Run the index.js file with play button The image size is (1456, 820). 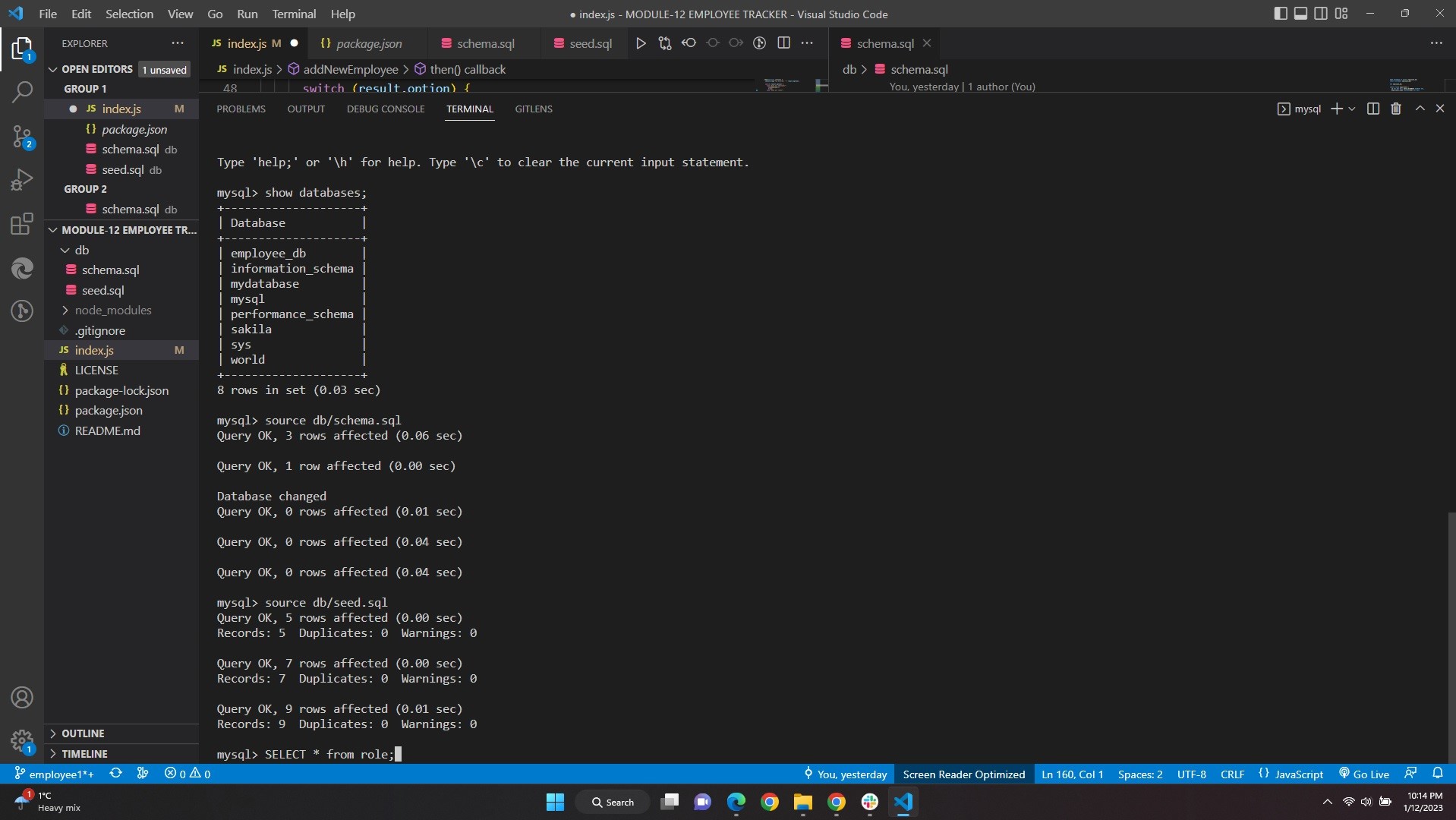coord(641,43)
